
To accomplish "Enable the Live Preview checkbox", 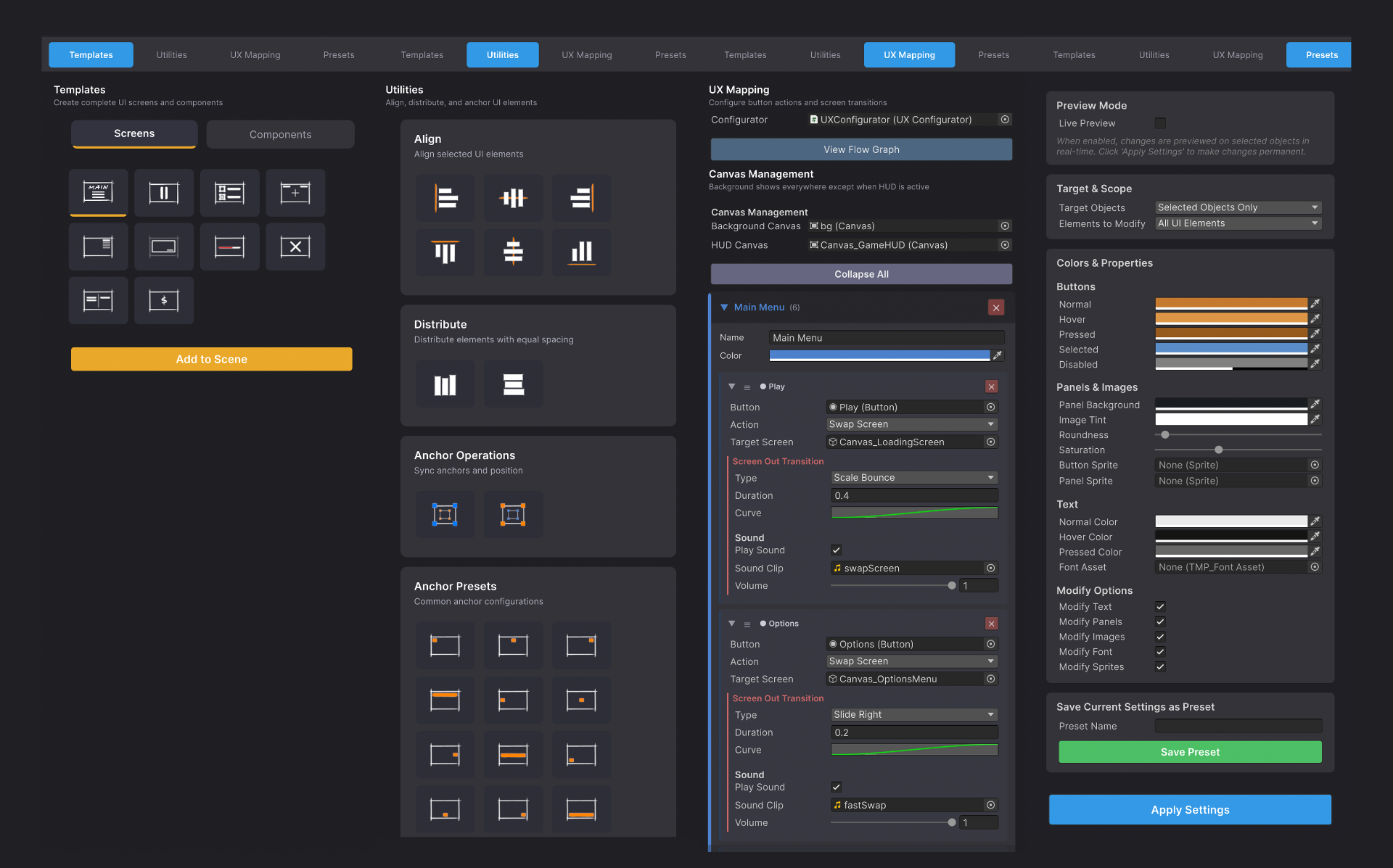I will [1160, 123].
